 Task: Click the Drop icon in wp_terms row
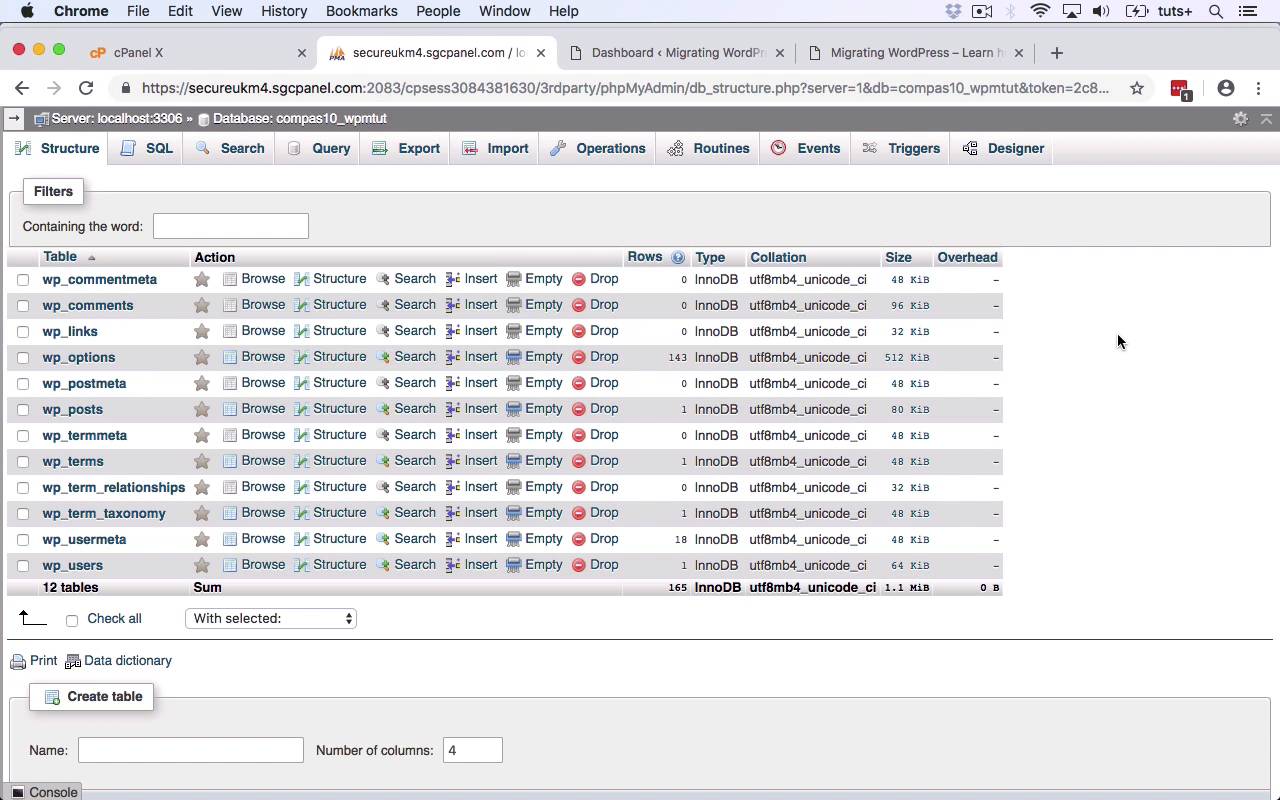pos(579,461)
